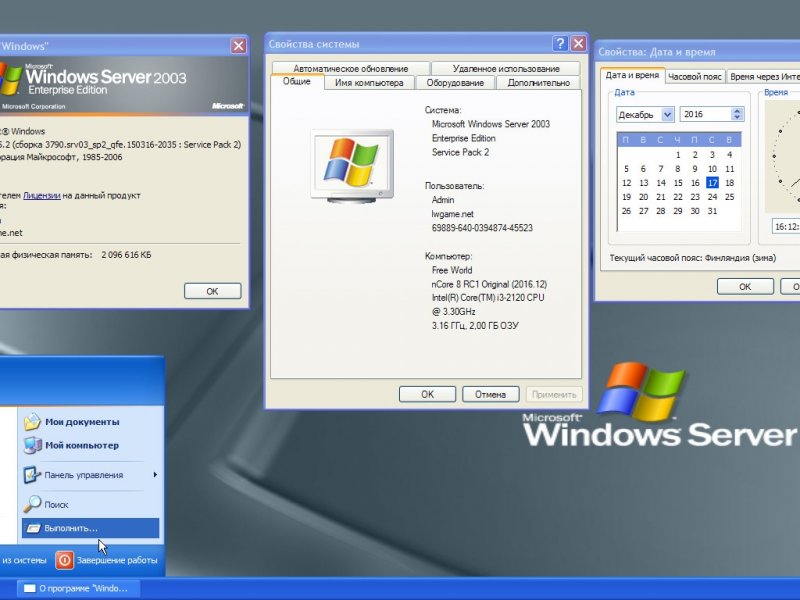The width and height of the screenshot is (800, 600).
Task: Select day 22 in calendar
Action: pos(678,197)
